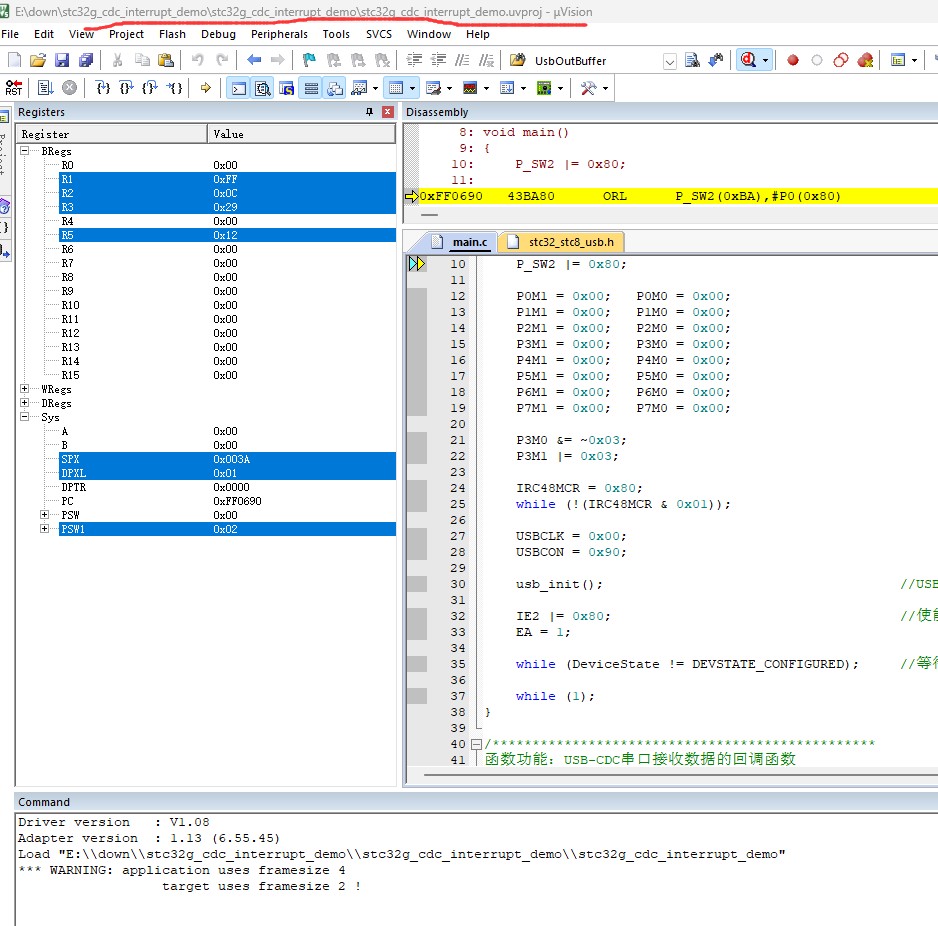Screen dimensions: 938x926
Task: Sort by the Register column header
Action: pyautogui.click(x=112, y=134)
